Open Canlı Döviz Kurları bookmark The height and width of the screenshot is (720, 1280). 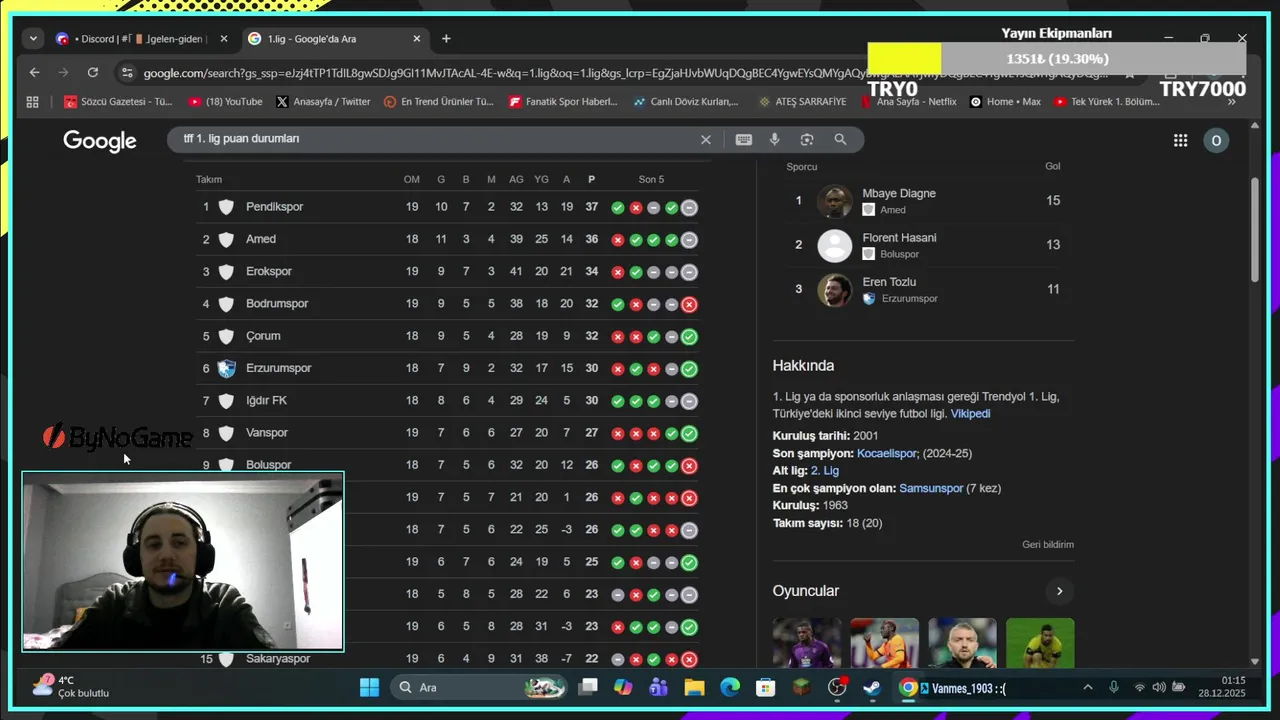click(x=686, y=102)
